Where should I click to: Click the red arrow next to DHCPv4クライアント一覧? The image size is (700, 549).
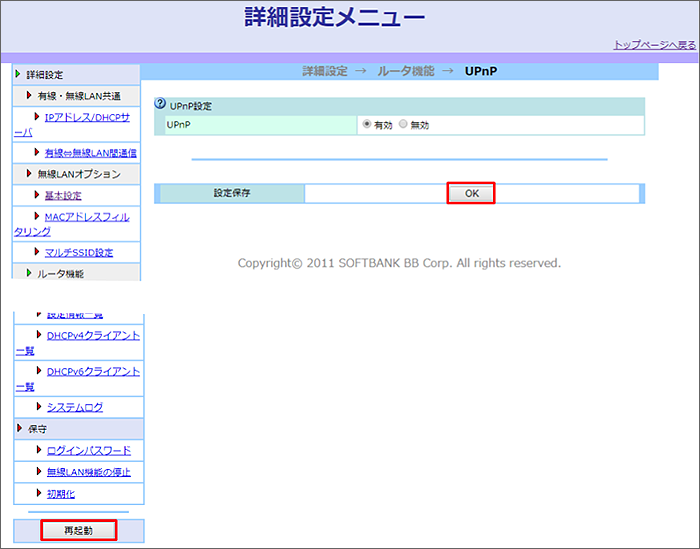[39, 334]
